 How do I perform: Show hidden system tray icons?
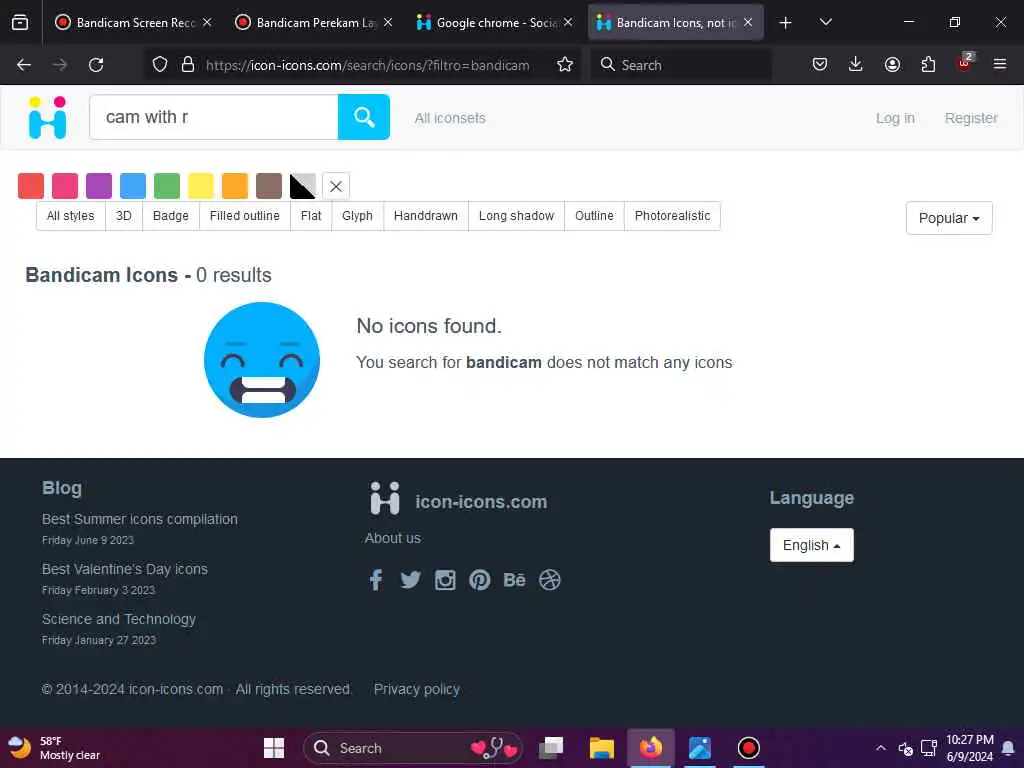[881, 748]
